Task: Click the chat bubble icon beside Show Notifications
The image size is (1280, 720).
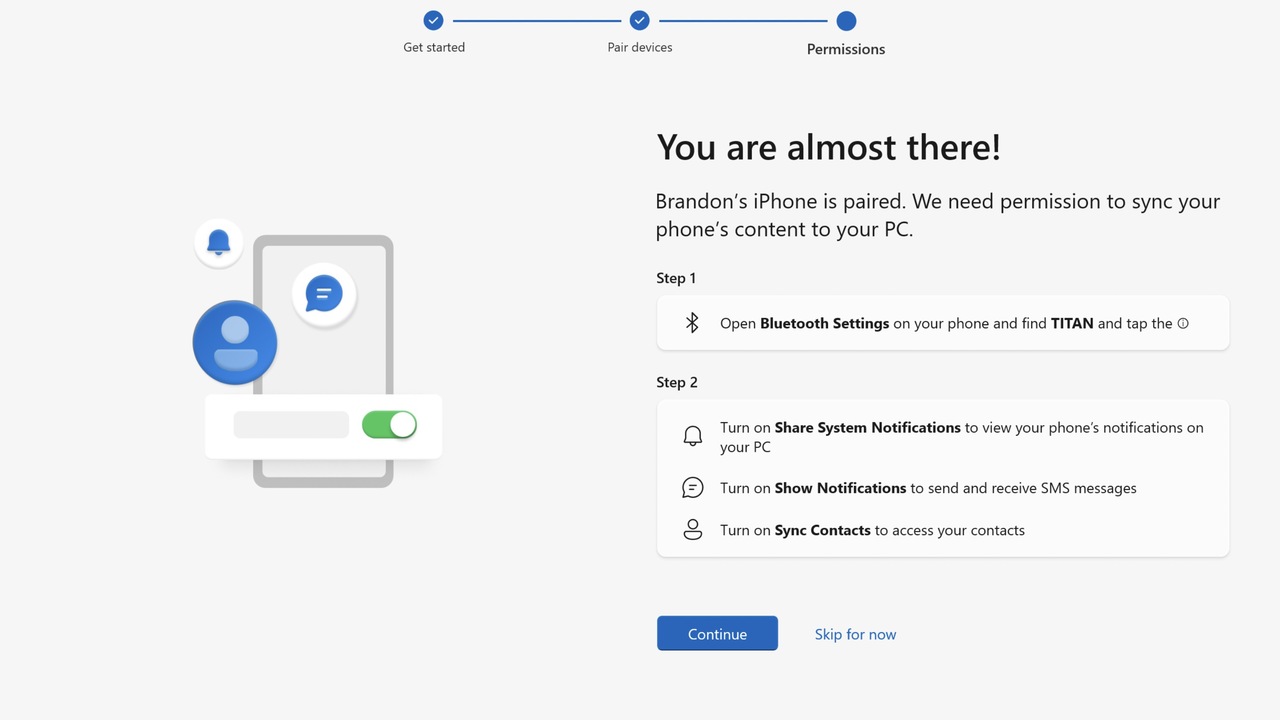Action: pyautogui.click(x=692, y=488)
